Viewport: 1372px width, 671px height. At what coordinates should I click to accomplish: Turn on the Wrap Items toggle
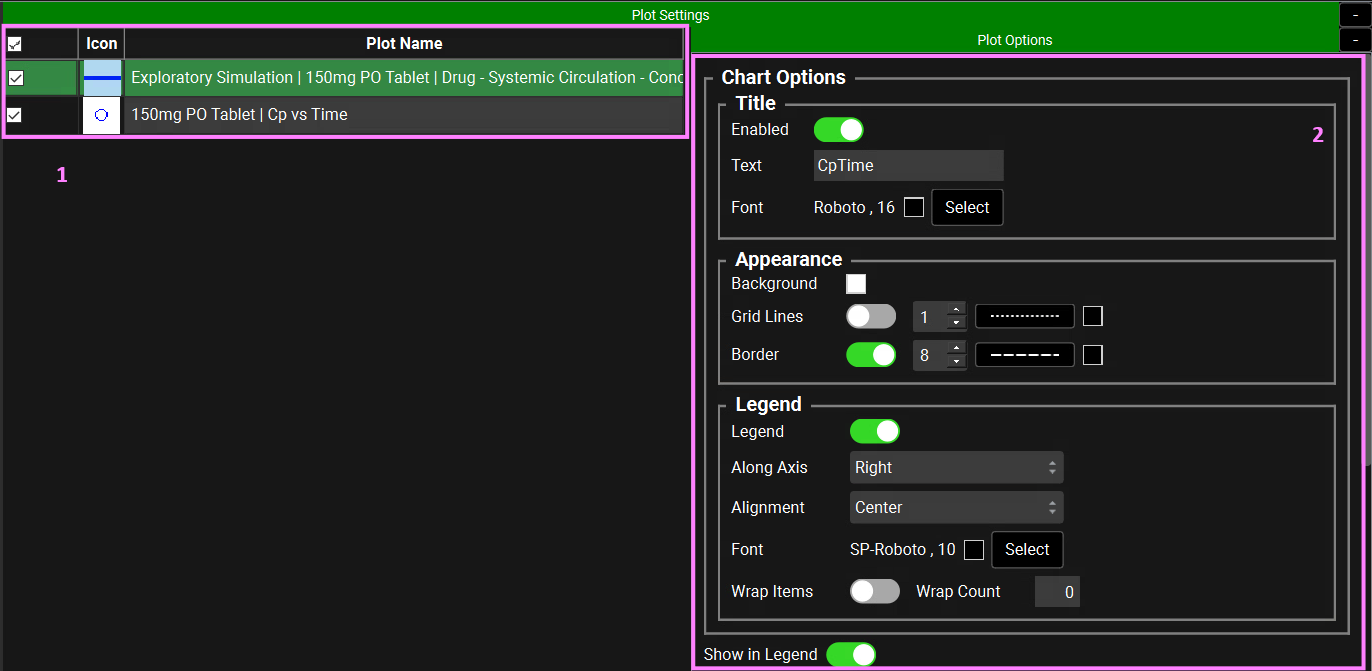(x=875, y=592)
